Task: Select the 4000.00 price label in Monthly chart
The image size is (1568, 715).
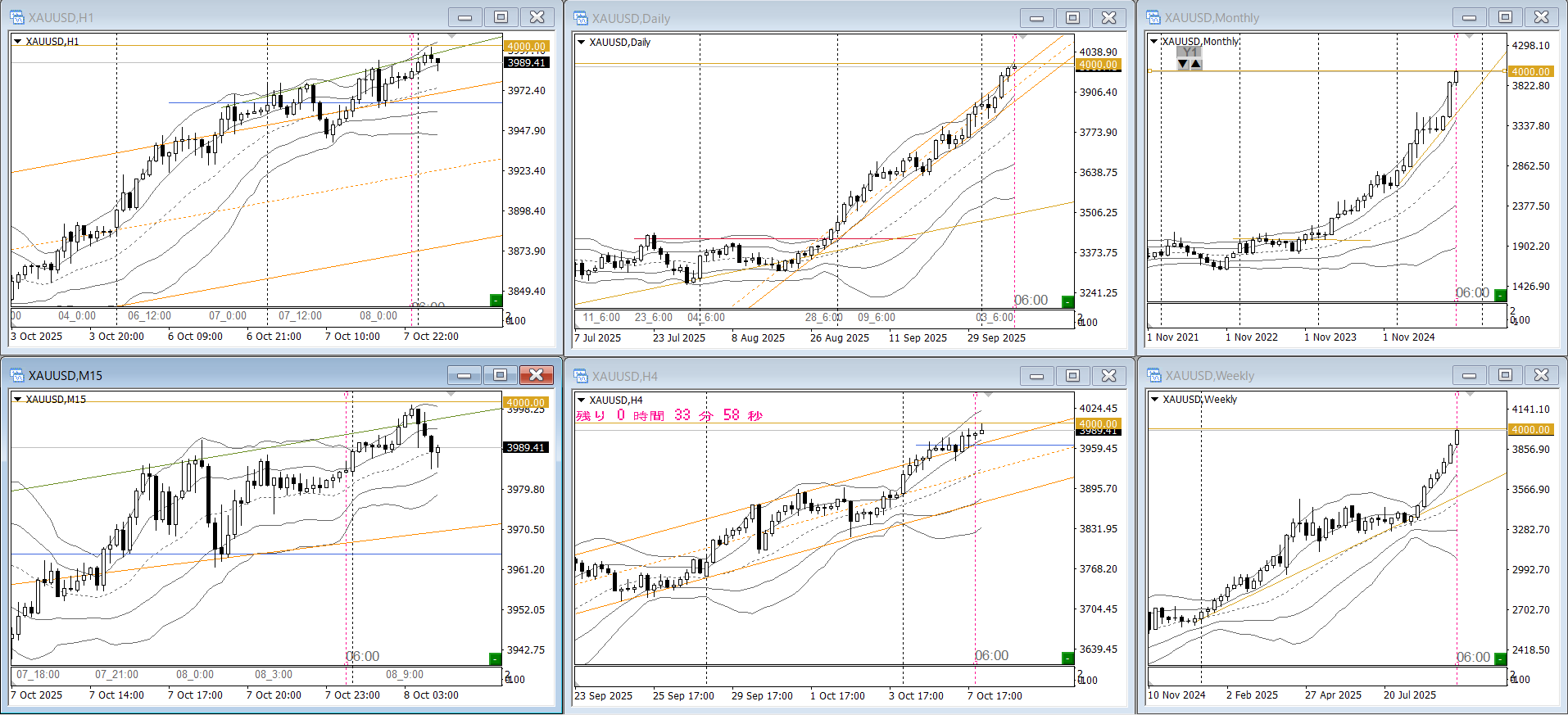Action: pos(1529,72)
